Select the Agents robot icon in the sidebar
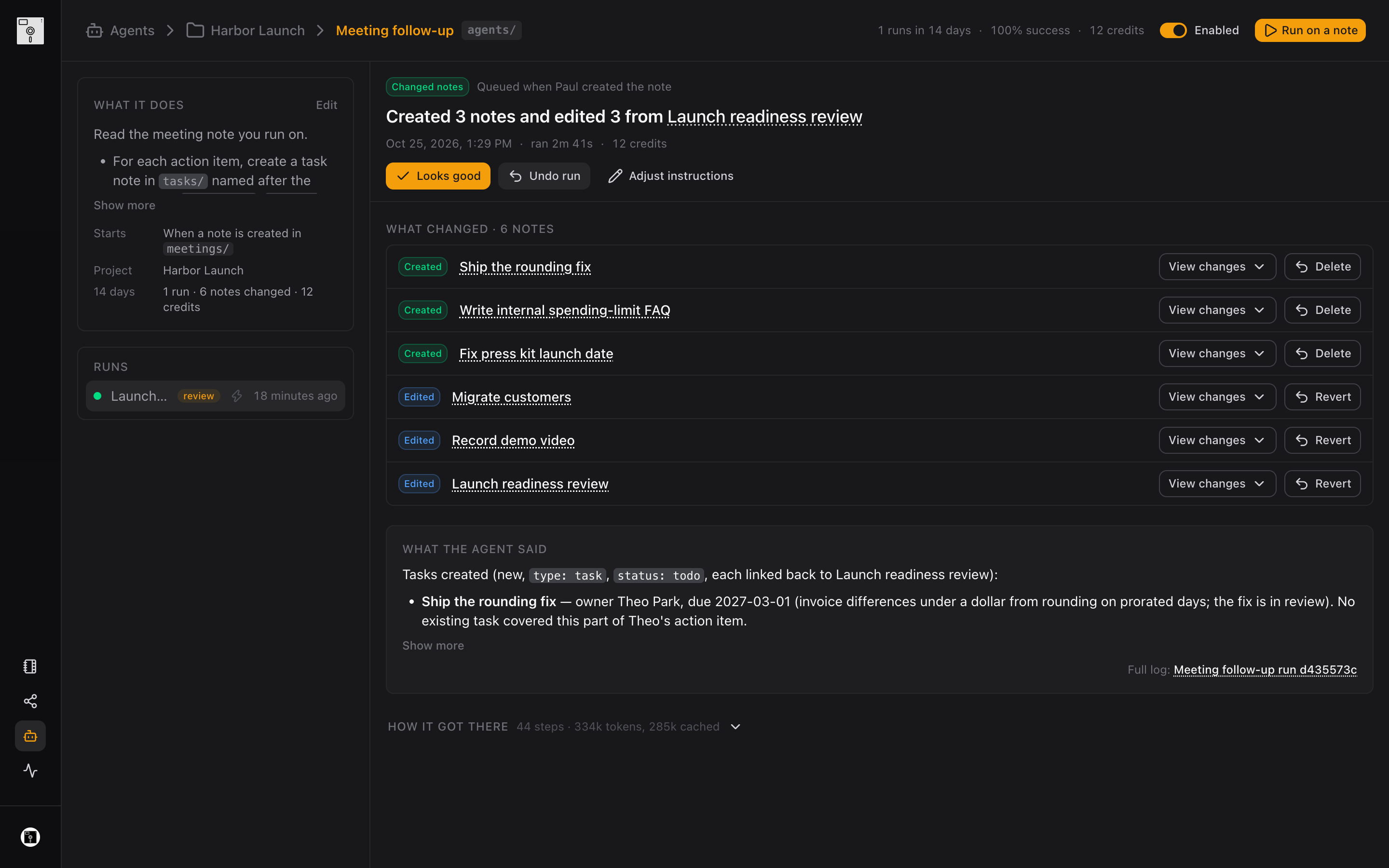This screenshot has width=1389, height=868. 30,736
